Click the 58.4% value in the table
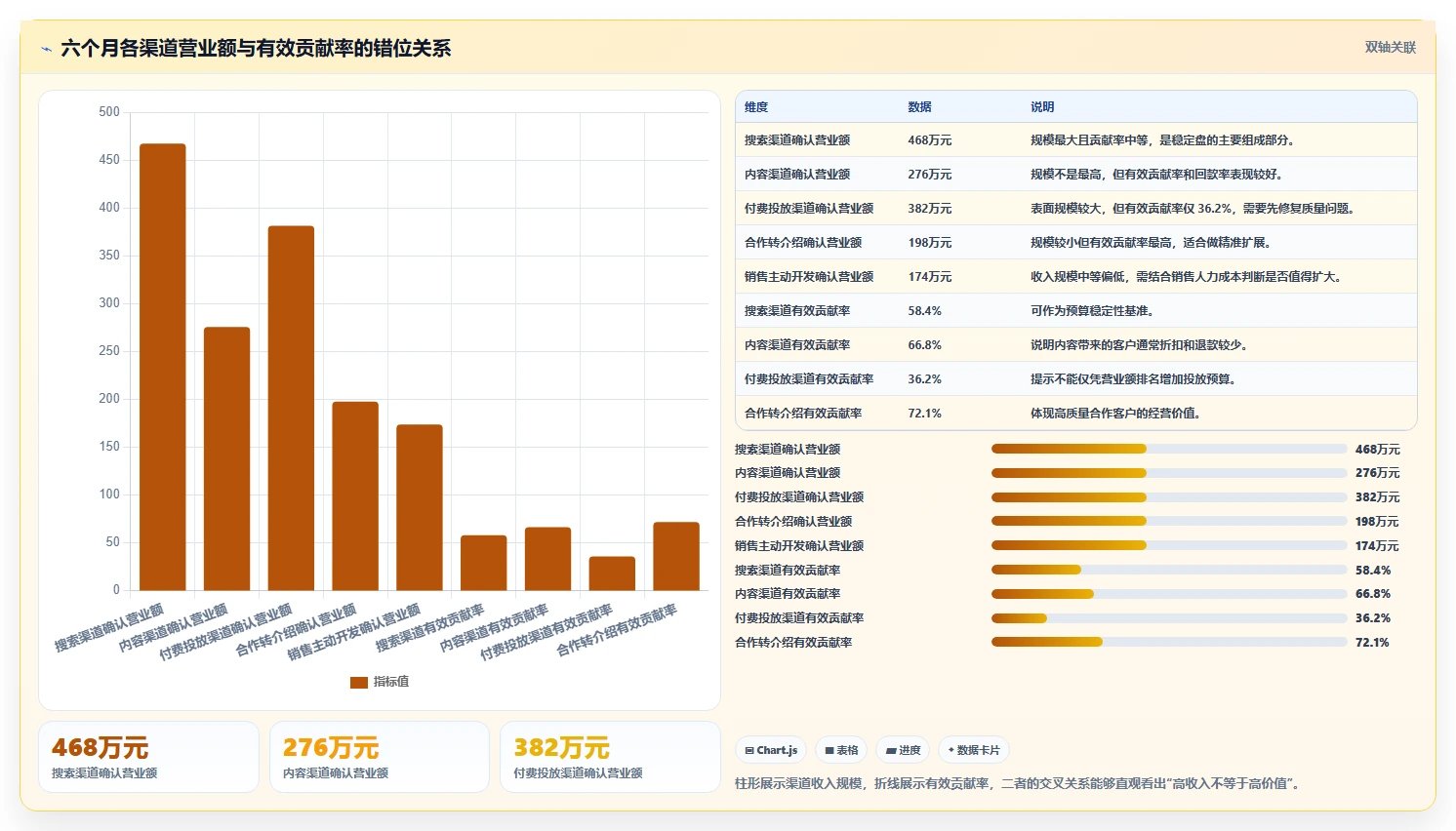The image size is (1456, 831). pyautogui.click(x=925, y=311)
